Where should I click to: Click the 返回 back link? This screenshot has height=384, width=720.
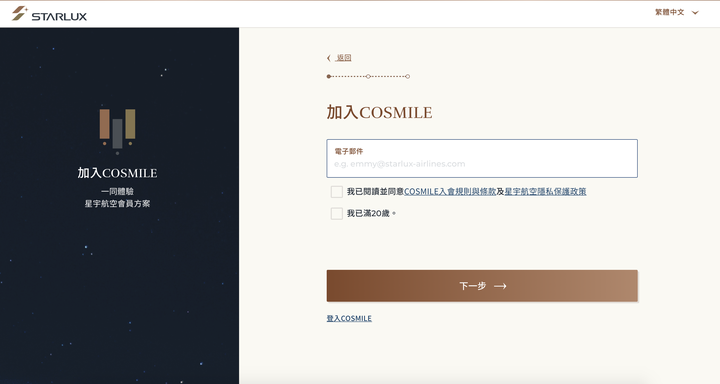pos(344,57)
